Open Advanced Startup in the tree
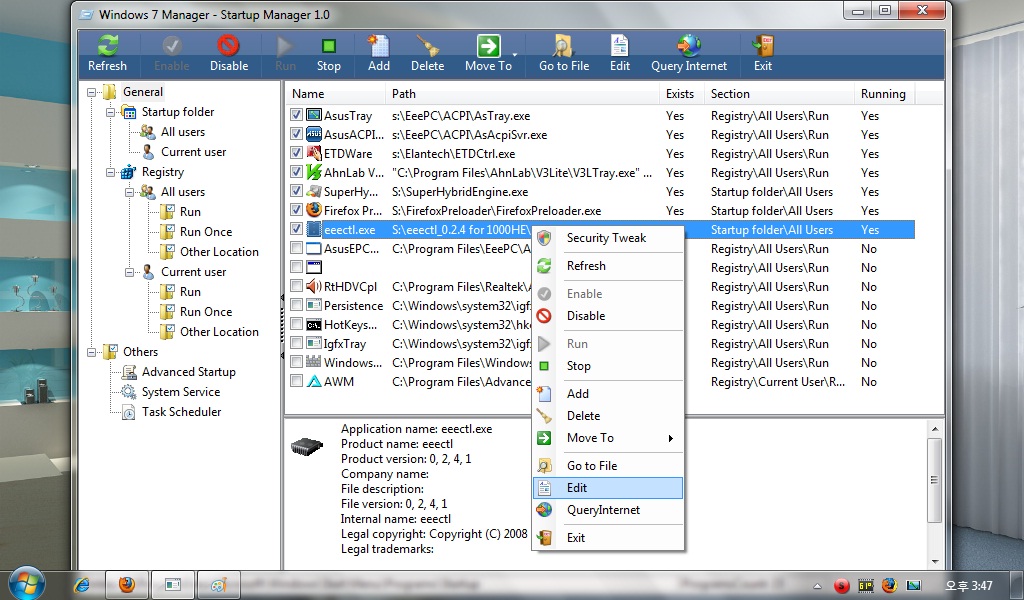 click(189, 371)
